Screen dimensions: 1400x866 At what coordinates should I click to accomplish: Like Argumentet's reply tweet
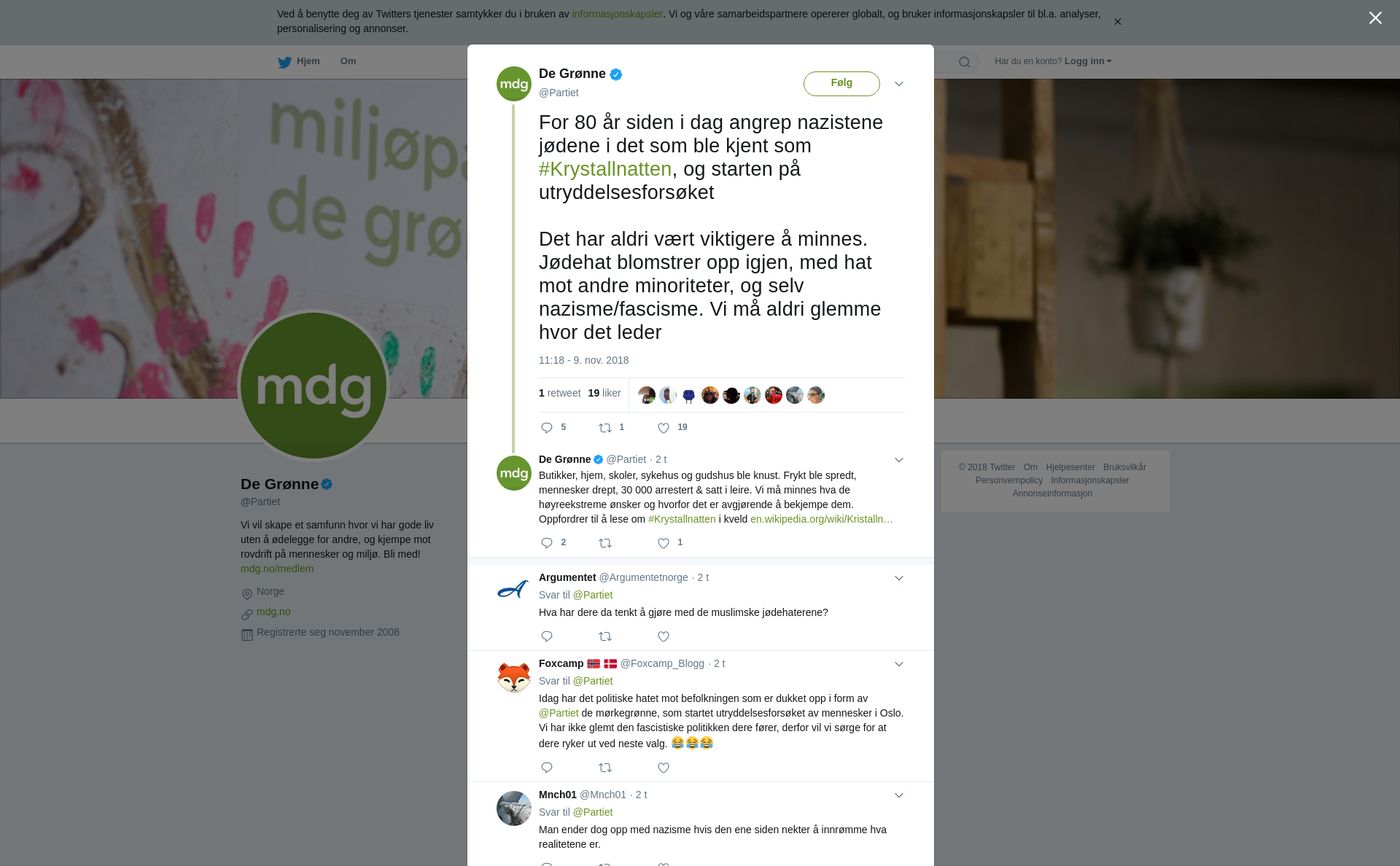pos(664,636)
